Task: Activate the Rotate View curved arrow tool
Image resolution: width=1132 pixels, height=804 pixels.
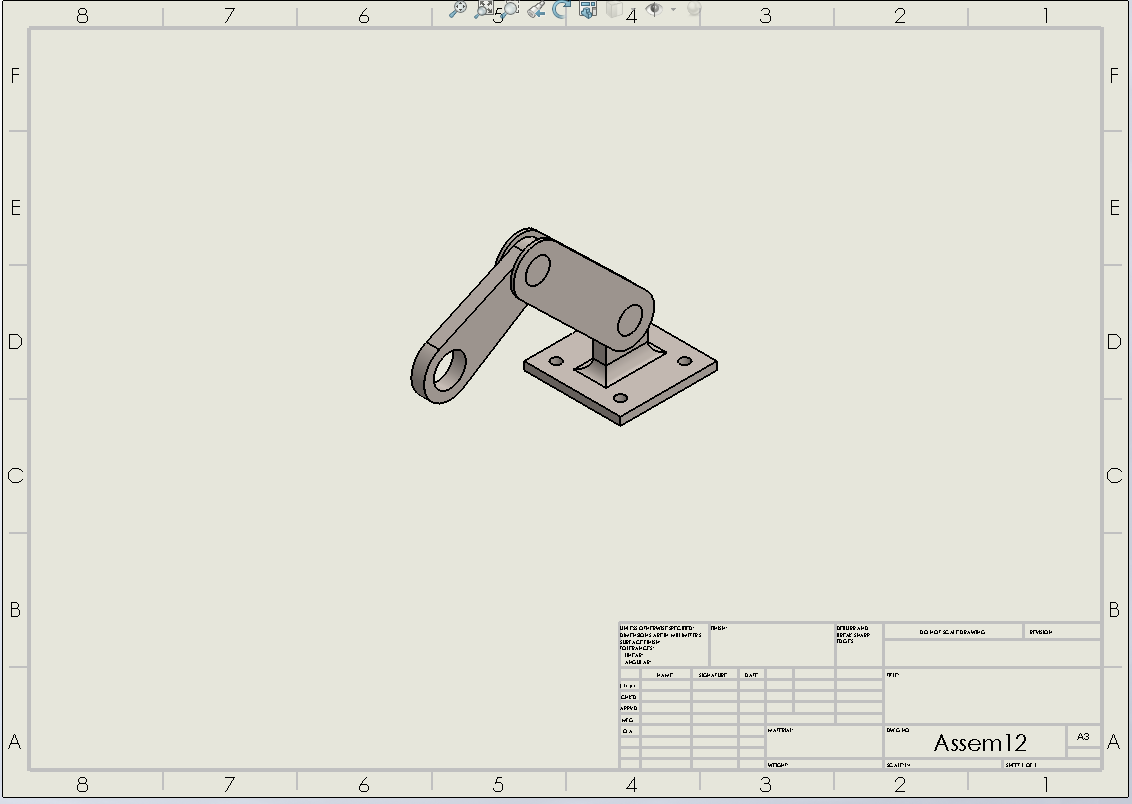Action: [x=562, y=9]
